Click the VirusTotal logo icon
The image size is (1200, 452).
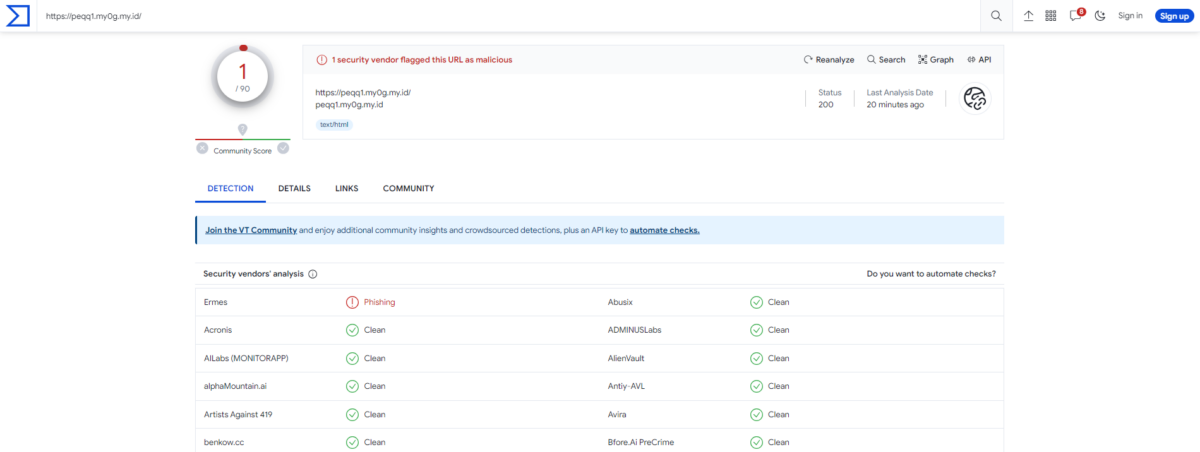click(18, 15)
